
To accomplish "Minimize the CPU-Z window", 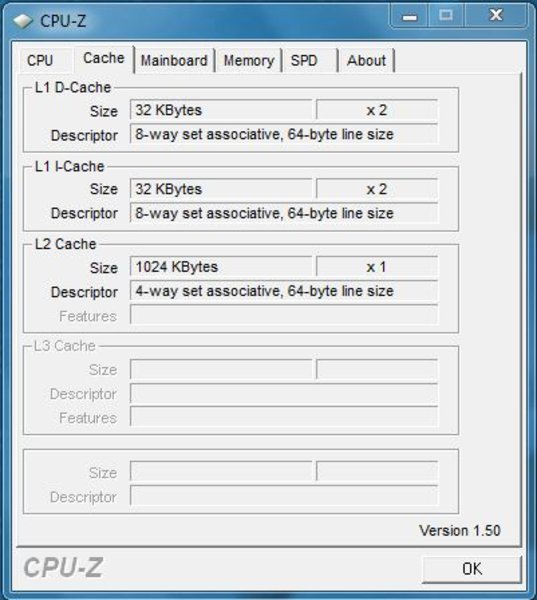I will tap(409, 16).
